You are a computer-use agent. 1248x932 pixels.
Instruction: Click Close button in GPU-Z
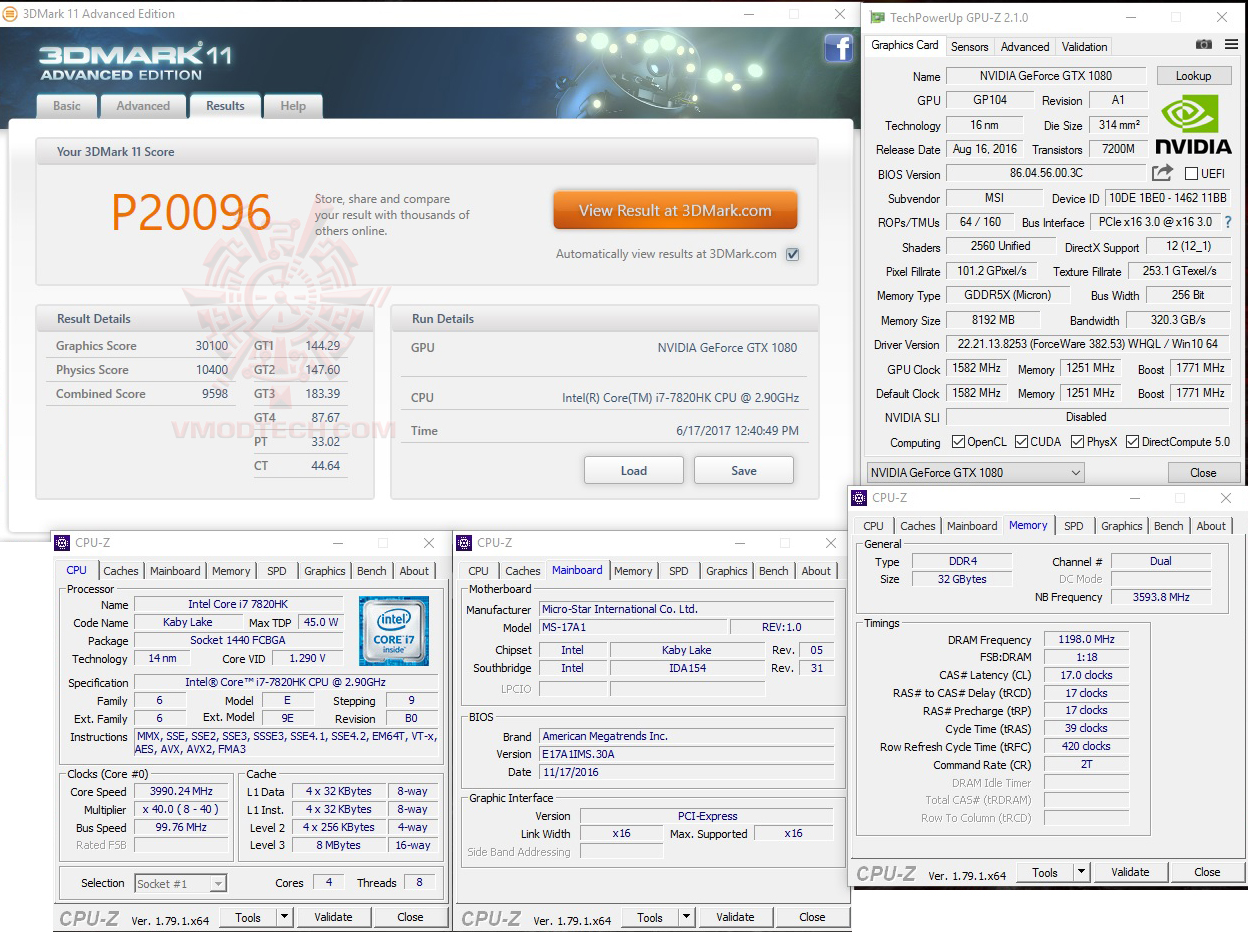pos(1203,472)
